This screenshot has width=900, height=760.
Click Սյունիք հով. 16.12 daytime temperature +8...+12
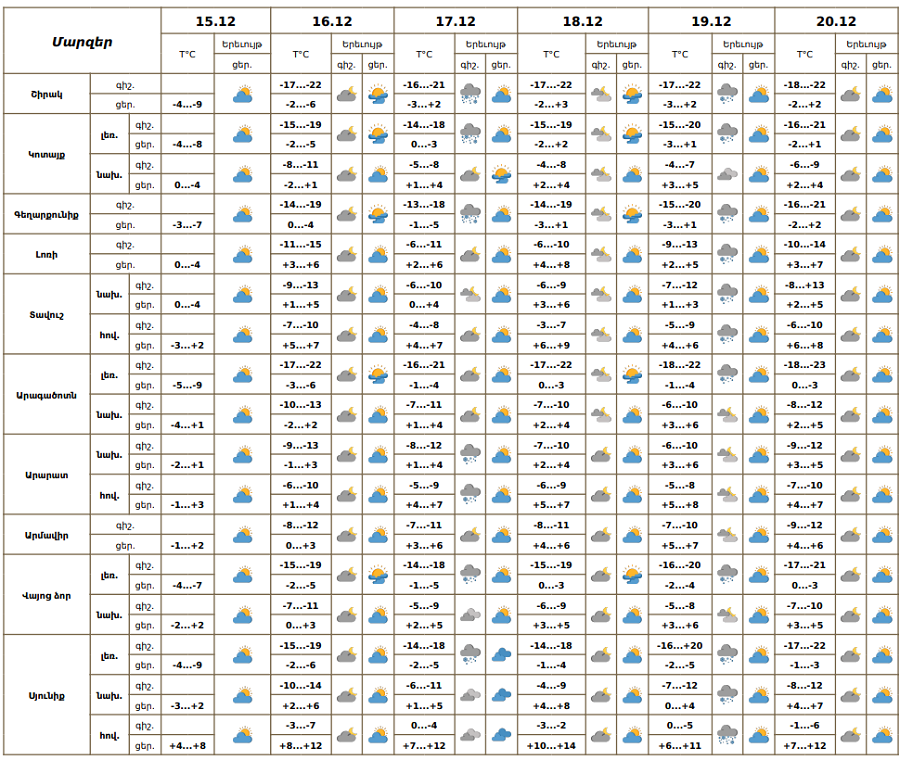coord(301,746)
